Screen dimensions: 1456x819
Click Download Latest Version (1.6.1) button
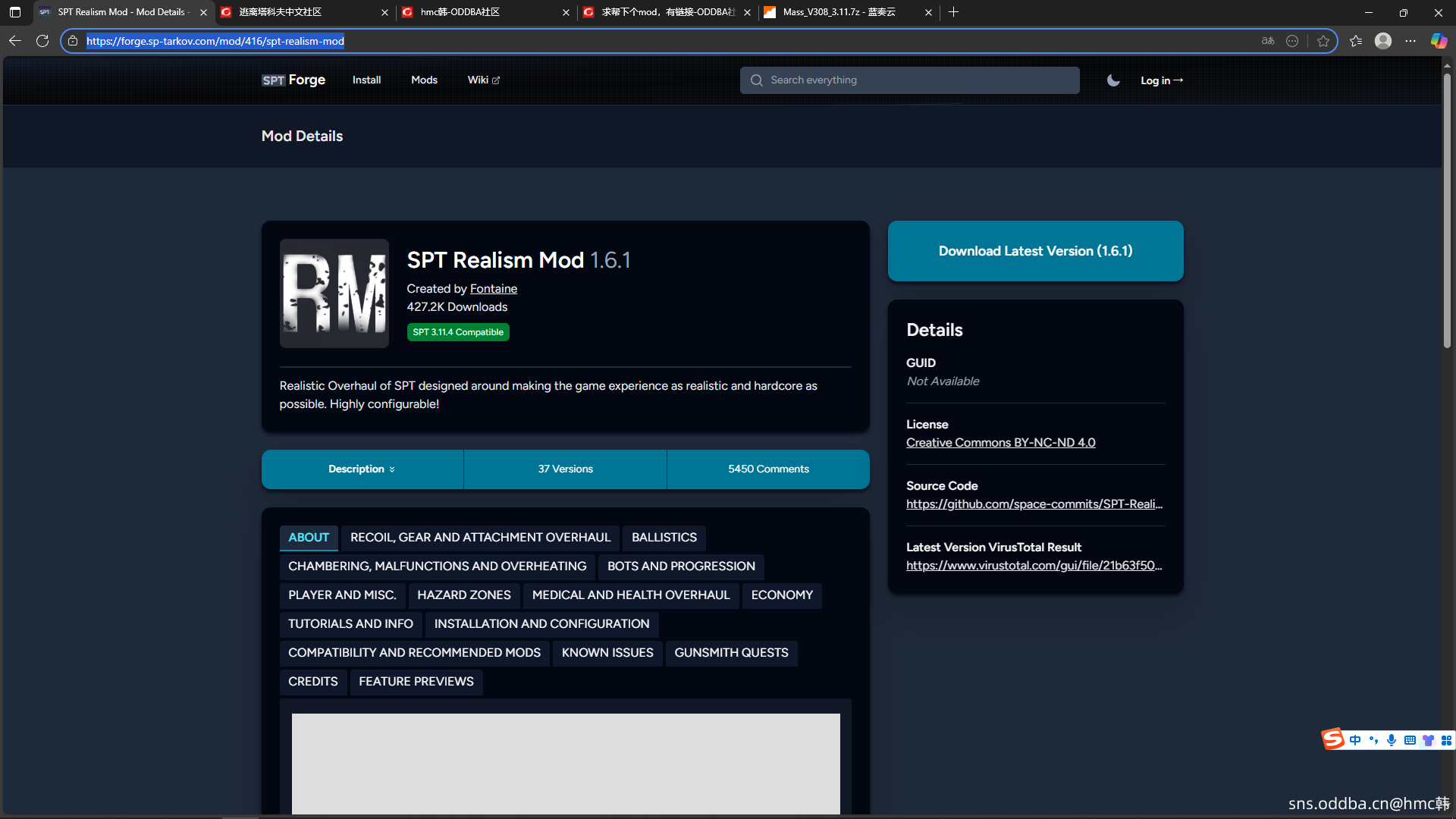pyautogui.click(x=1035, y=251)
